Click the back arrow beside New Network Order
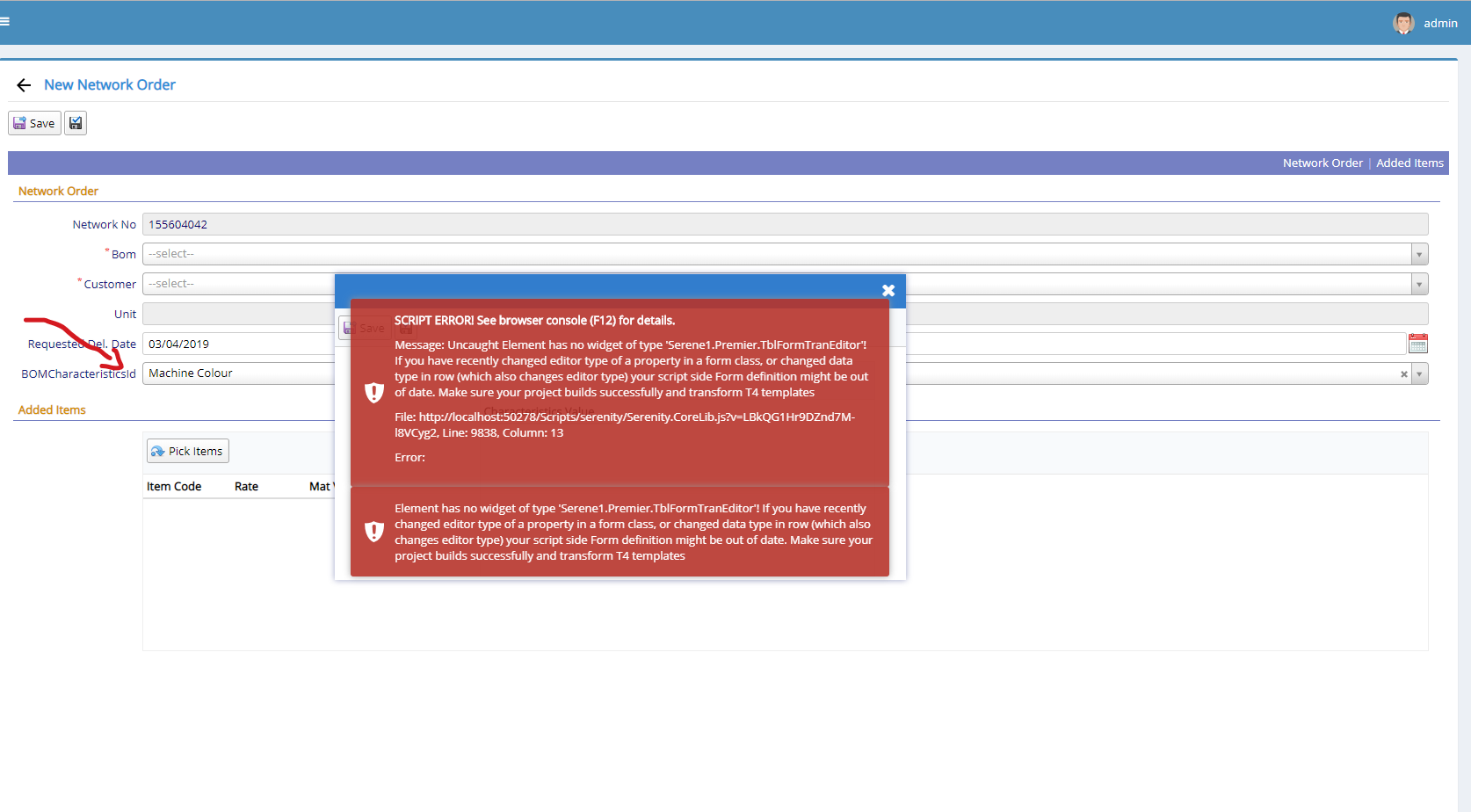This screenshot has height=812, width=1471. 23,84
